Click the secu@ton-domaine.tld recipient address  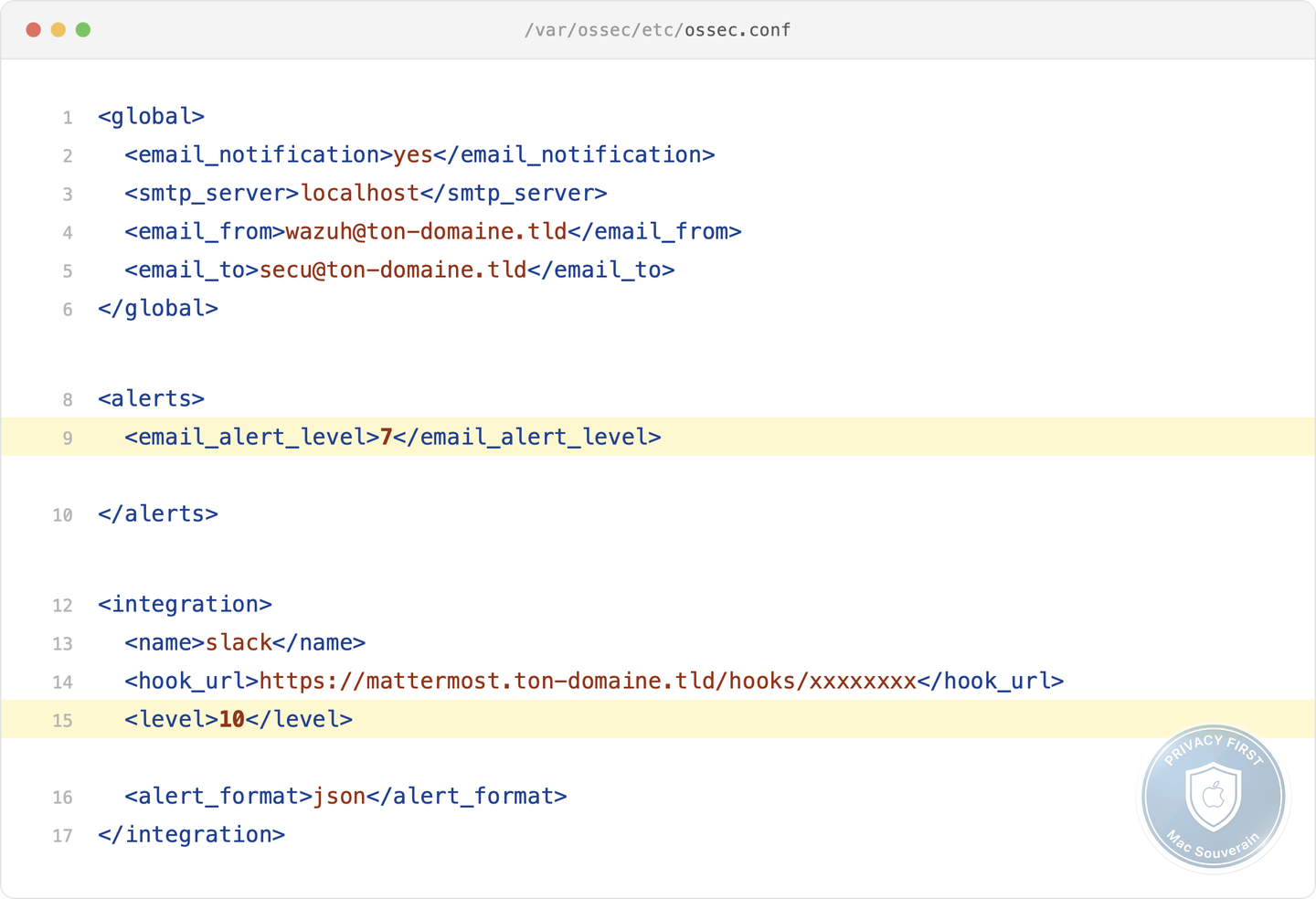[x=393, y=270]
